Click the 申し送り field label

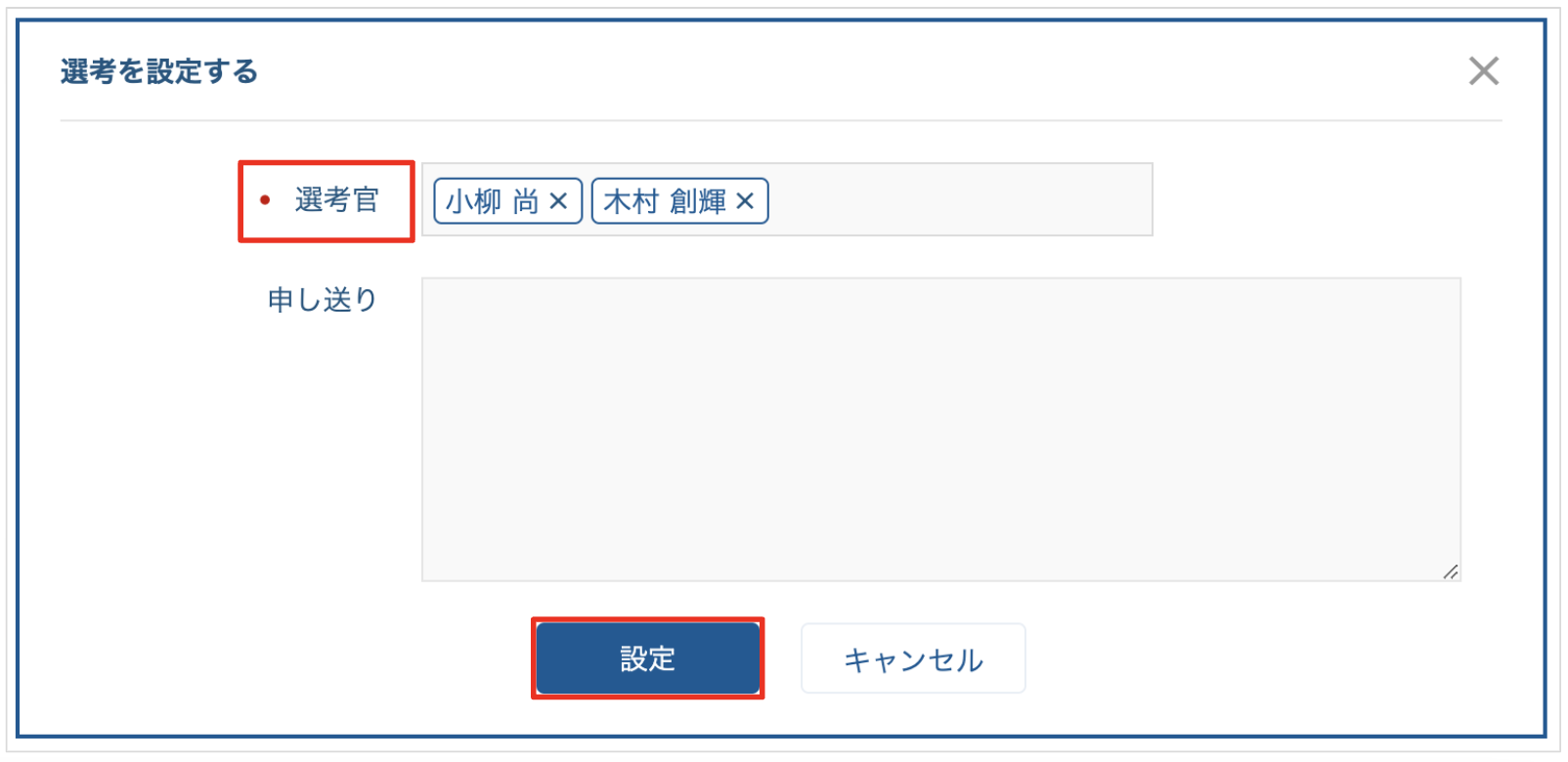pos(323,300)
